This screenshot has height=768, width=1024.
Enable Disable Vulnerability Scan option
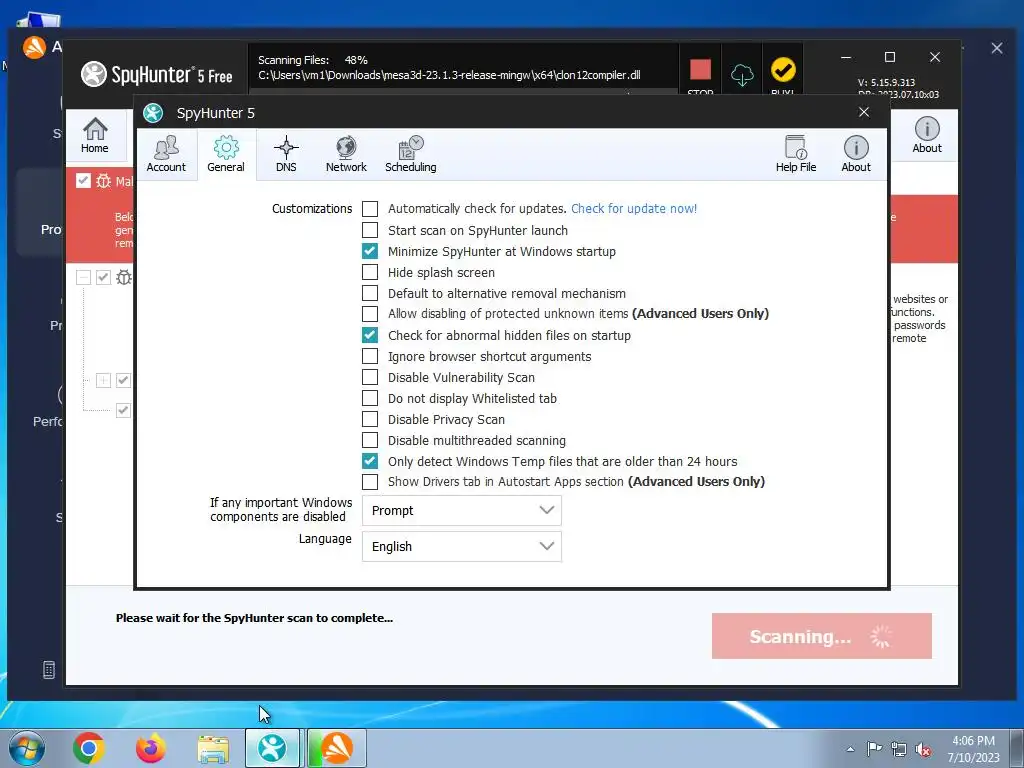(370, 377)
